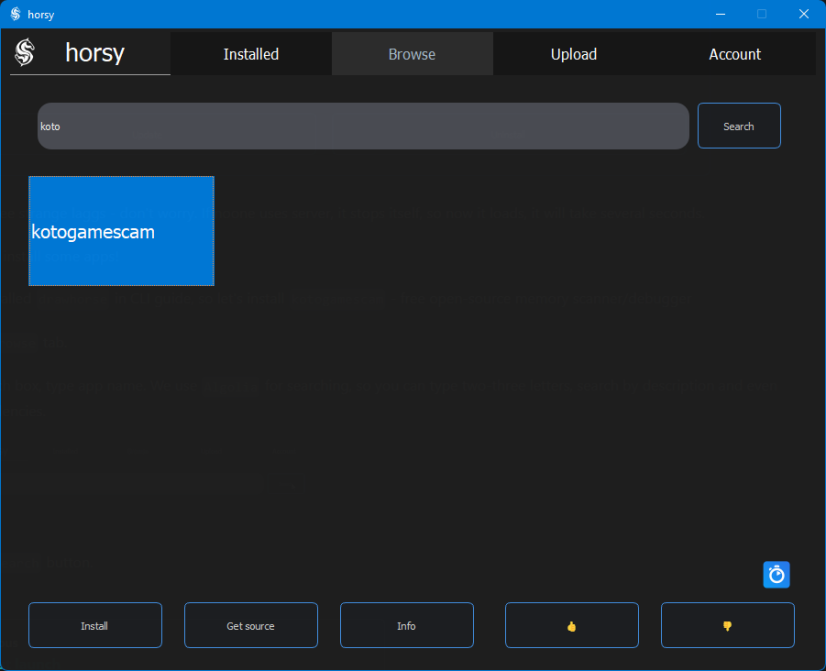Screen dimensions: 826x671
Task: Dislike the package with thumbs down
Action: [727, 625]
